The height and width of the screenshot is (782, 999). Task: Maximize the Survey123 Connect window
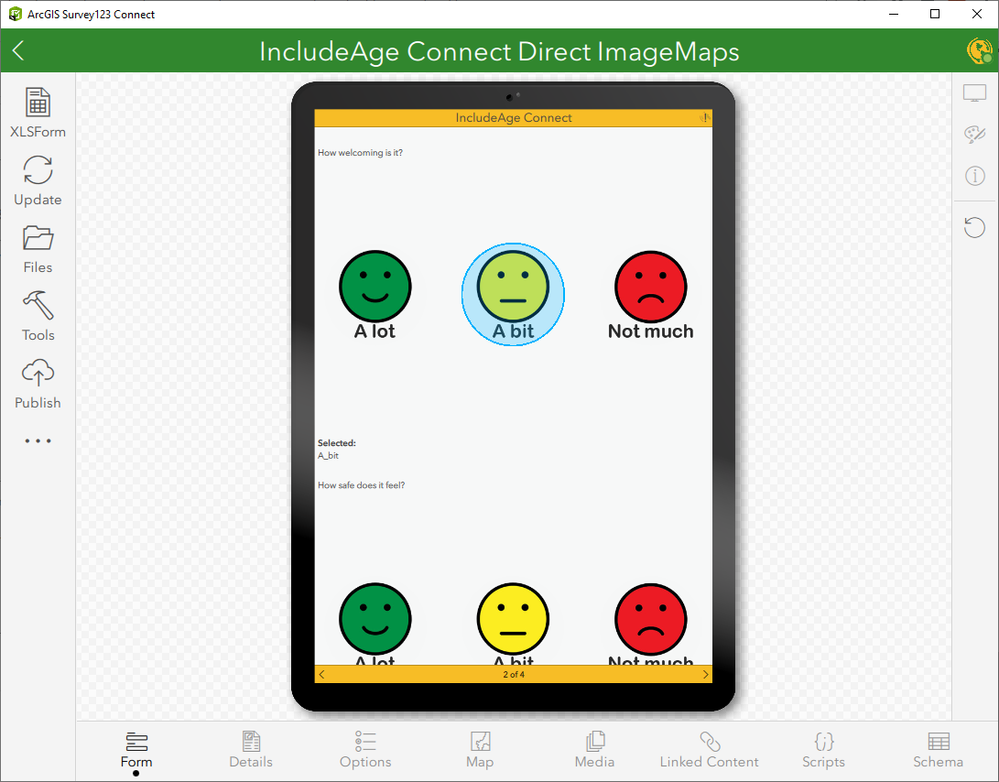coord(935,14)
